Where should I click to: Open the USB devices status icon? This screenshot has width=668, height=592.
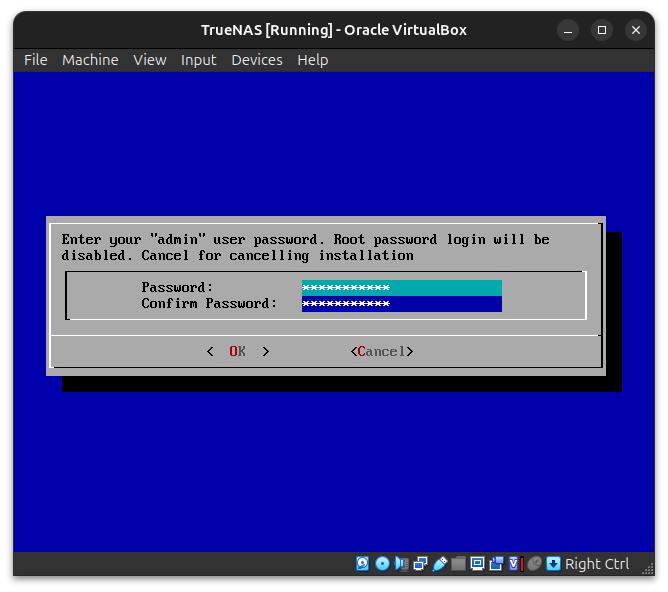click(x=439, y=564)
